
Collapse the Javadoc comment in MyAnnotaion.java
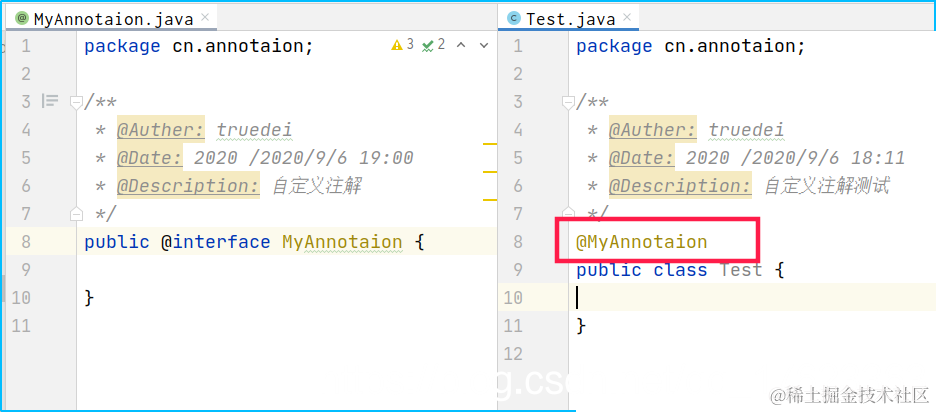[76, 102]
